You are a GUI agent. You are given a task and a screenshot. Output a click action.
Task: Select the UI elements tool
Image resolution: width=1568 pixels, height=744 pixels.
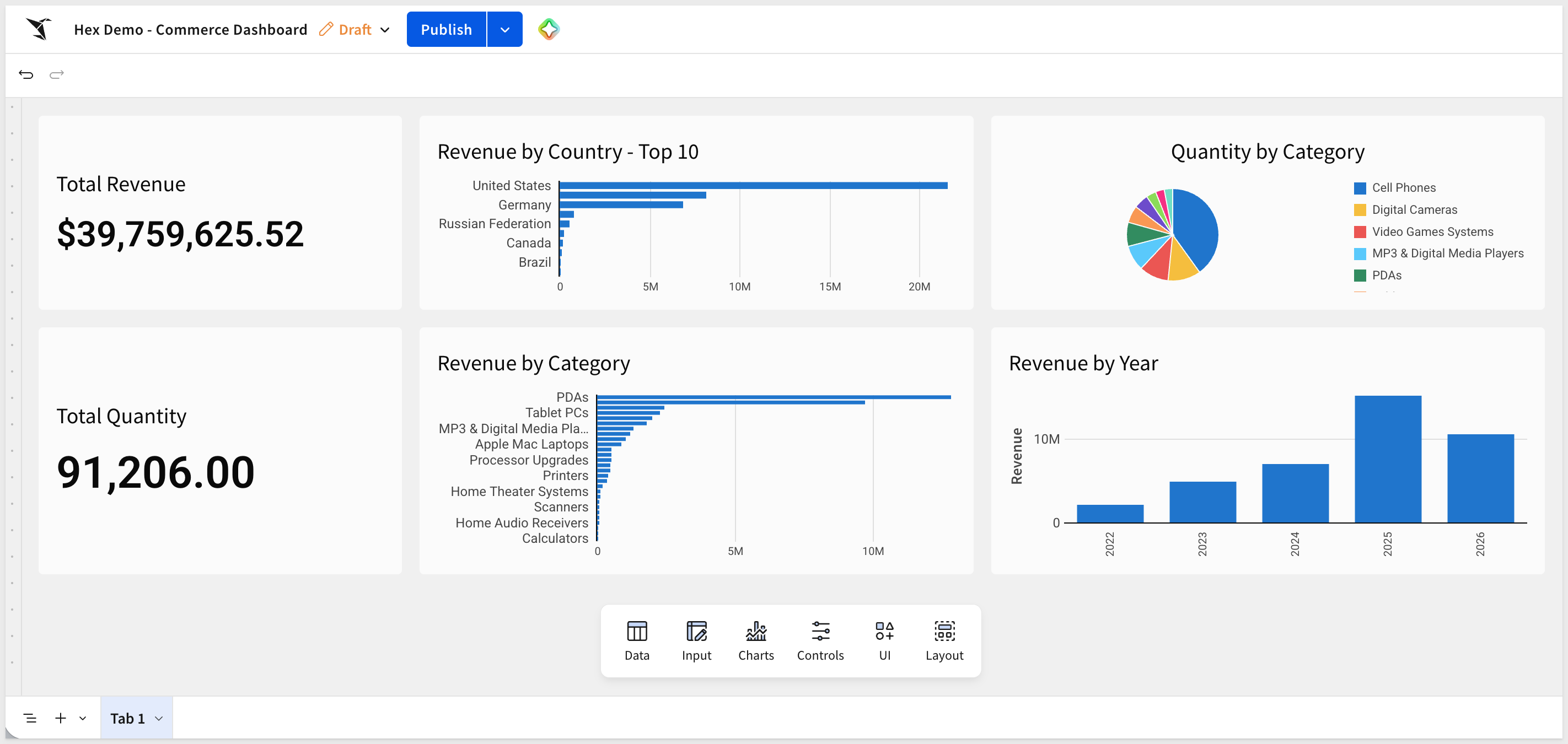[884, 640]
